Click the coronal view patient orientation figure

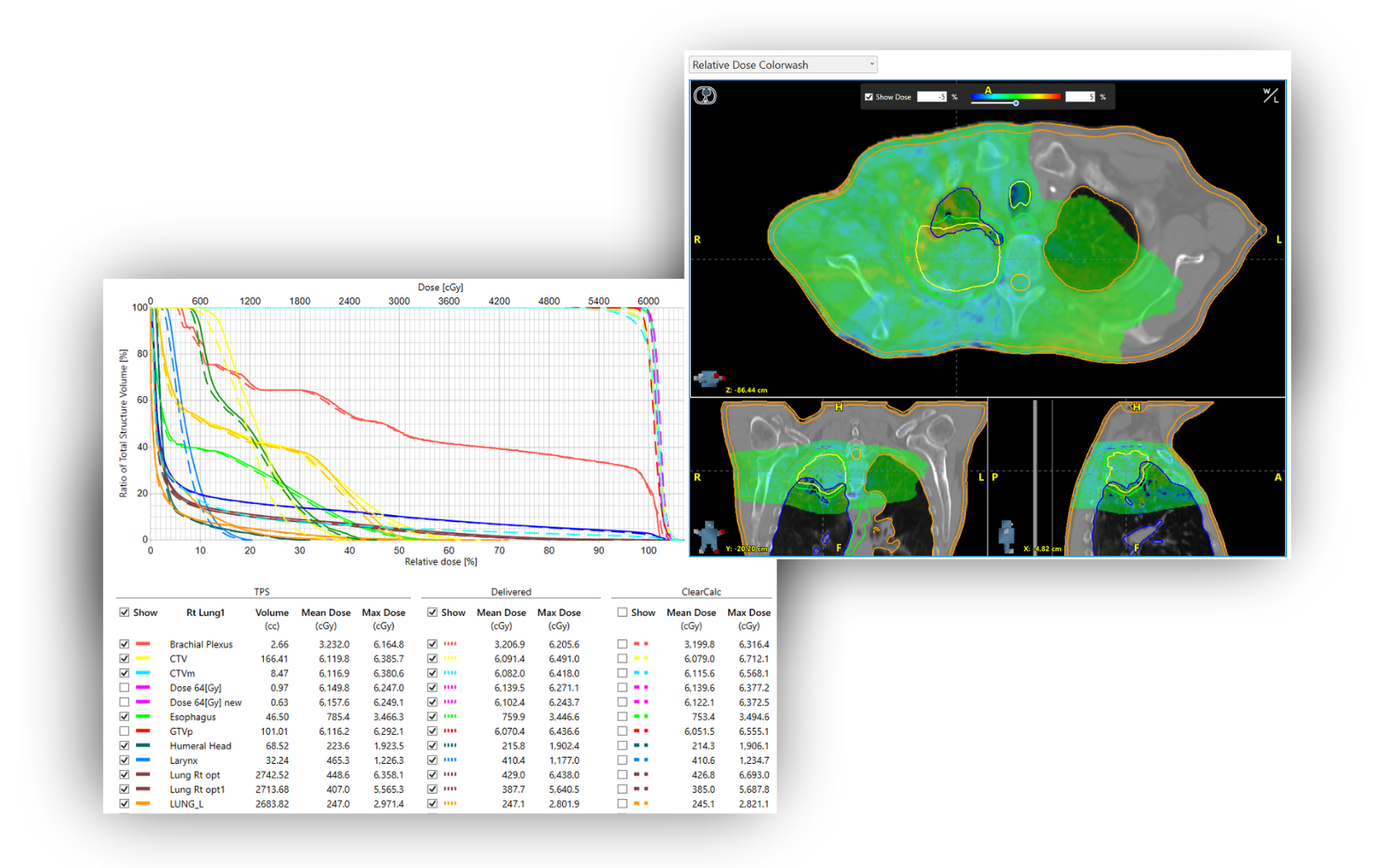(708, 535)
